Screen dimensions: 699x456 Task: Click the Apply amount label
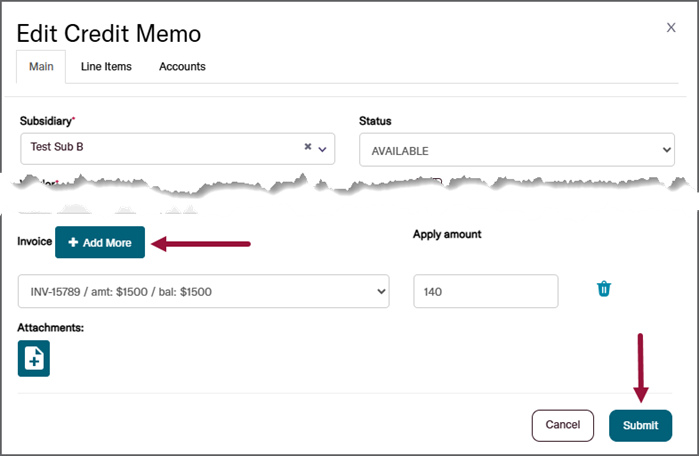(447, 234)
